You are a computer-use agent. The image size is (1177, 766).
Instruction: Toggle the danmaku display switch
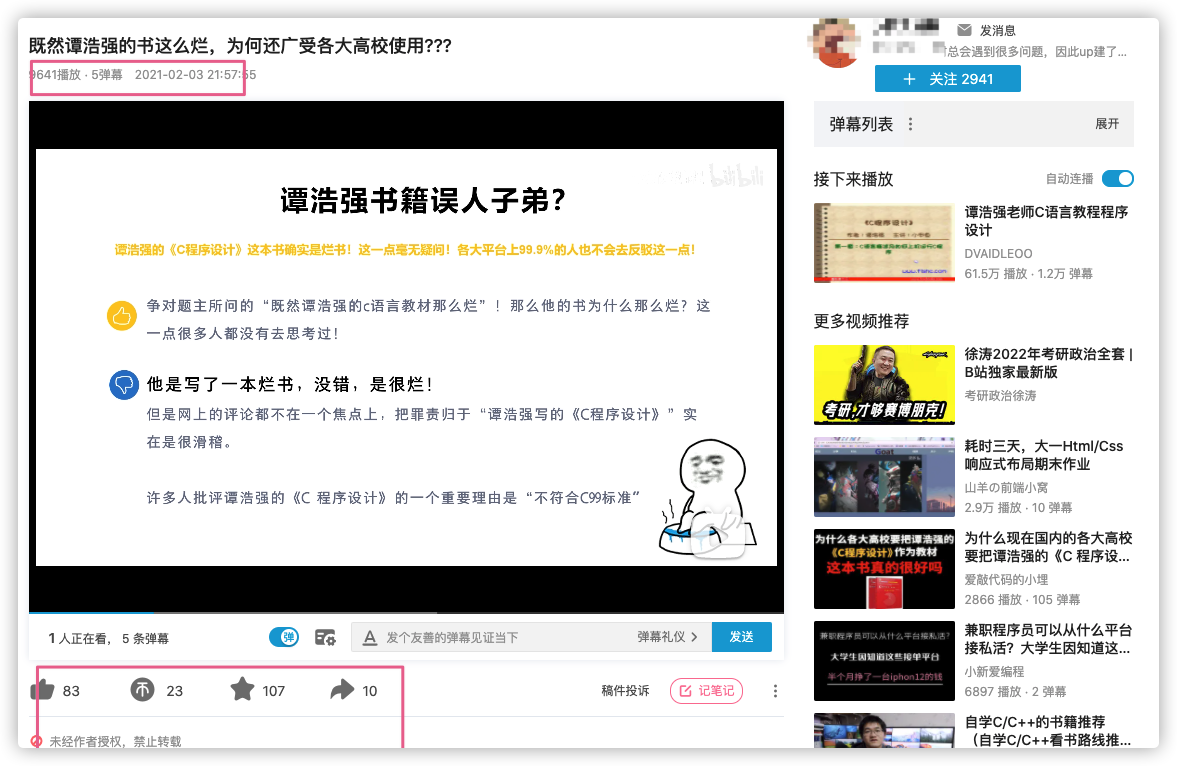tap(284, 637)
